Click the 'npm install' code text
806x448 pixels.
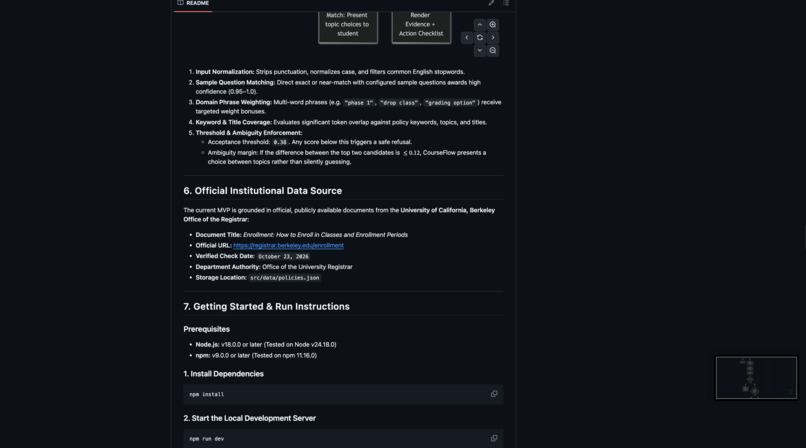[207, 395]
